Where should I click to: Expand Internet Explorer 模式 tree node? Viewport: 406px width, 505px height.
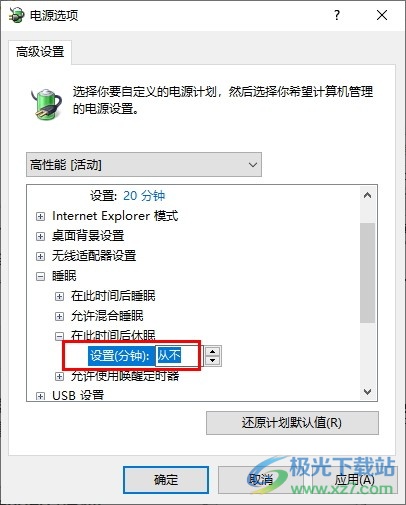40,217
